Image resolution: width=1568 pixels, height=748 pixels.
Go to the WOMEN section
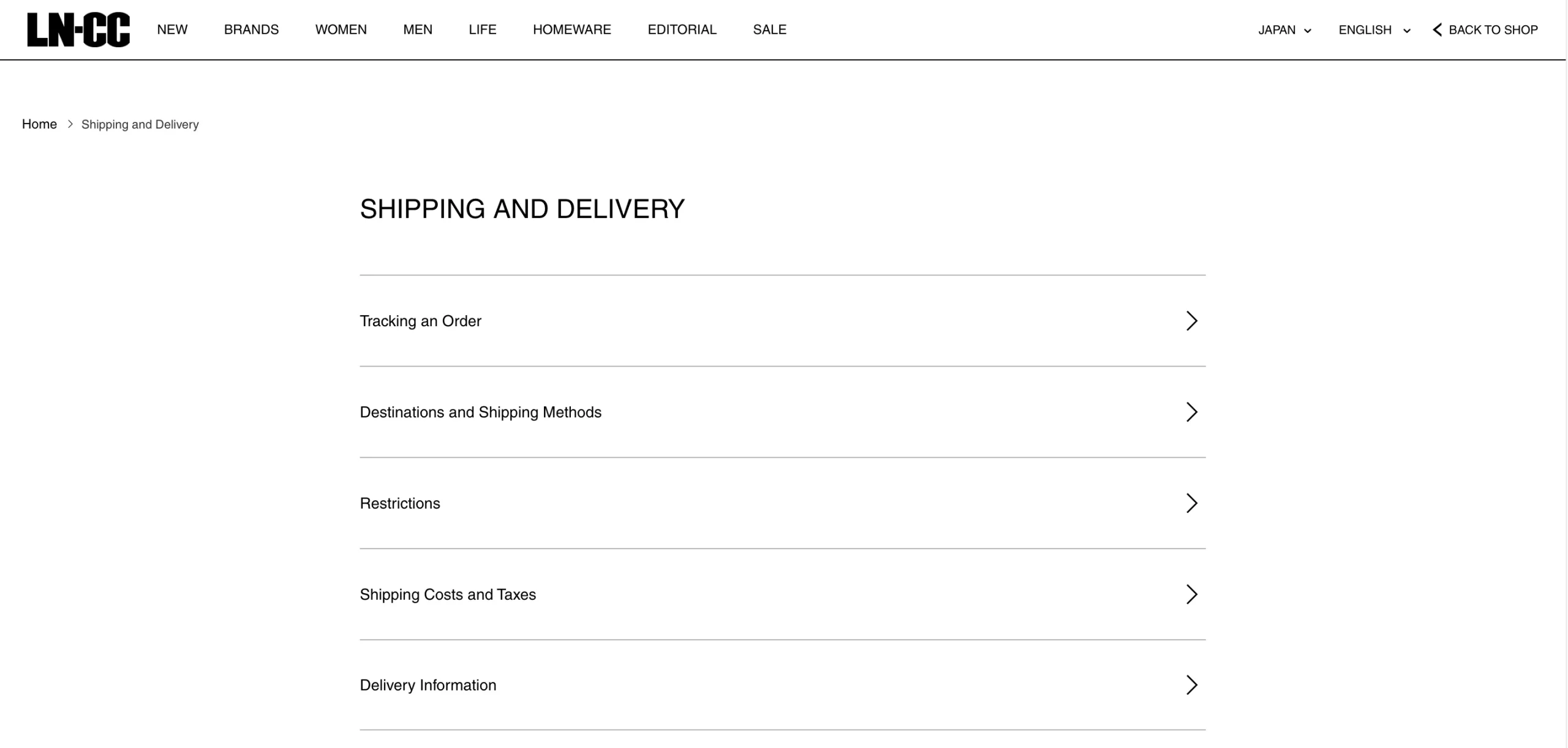341,29
